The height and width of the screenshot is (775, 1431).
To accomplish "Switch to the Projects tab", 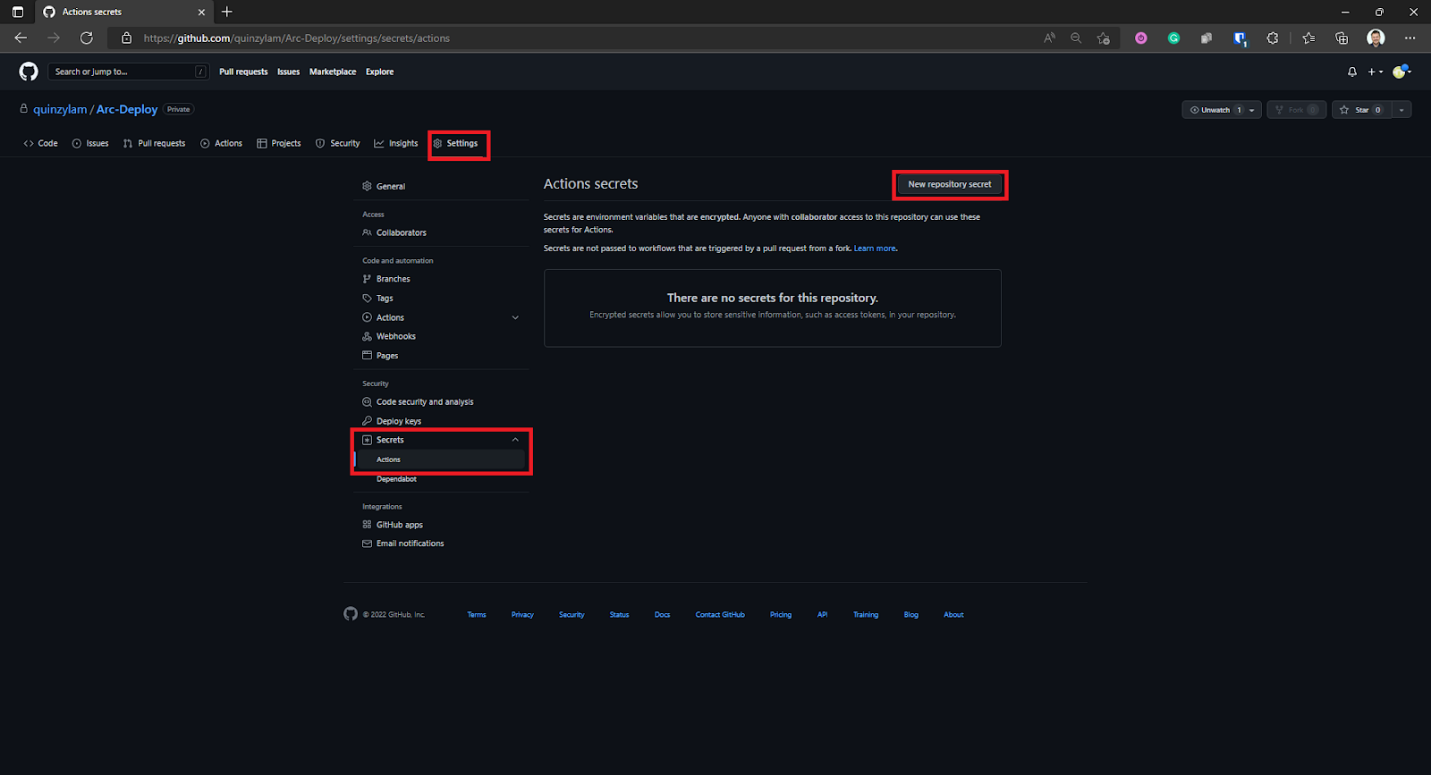I will 279,143.
